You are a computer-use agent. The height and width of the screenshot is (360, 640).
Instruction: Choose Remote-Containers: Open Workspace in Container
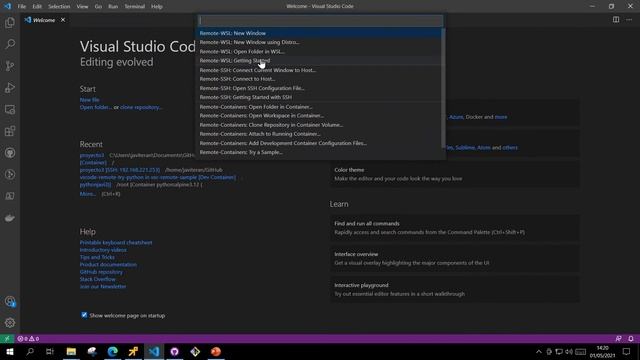(320, 116)
